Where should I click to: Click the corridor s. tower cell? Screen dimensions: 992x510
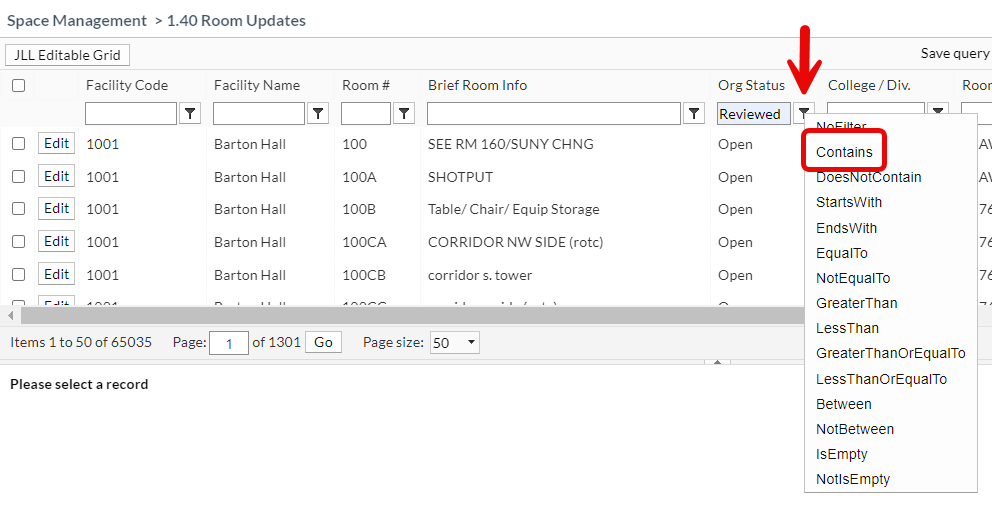pyautogui.click(x=480, y=275)
